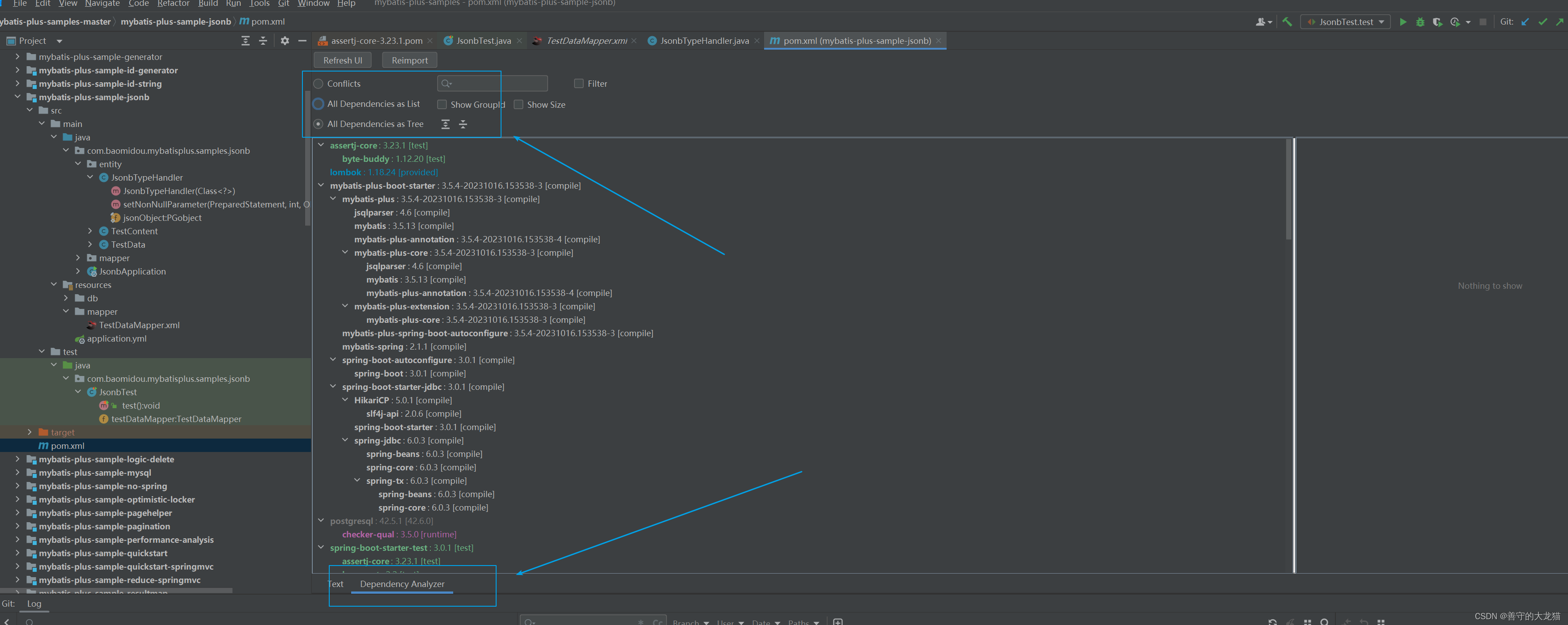
Task: Select All Dependencies as List radio
Action: 319,104
